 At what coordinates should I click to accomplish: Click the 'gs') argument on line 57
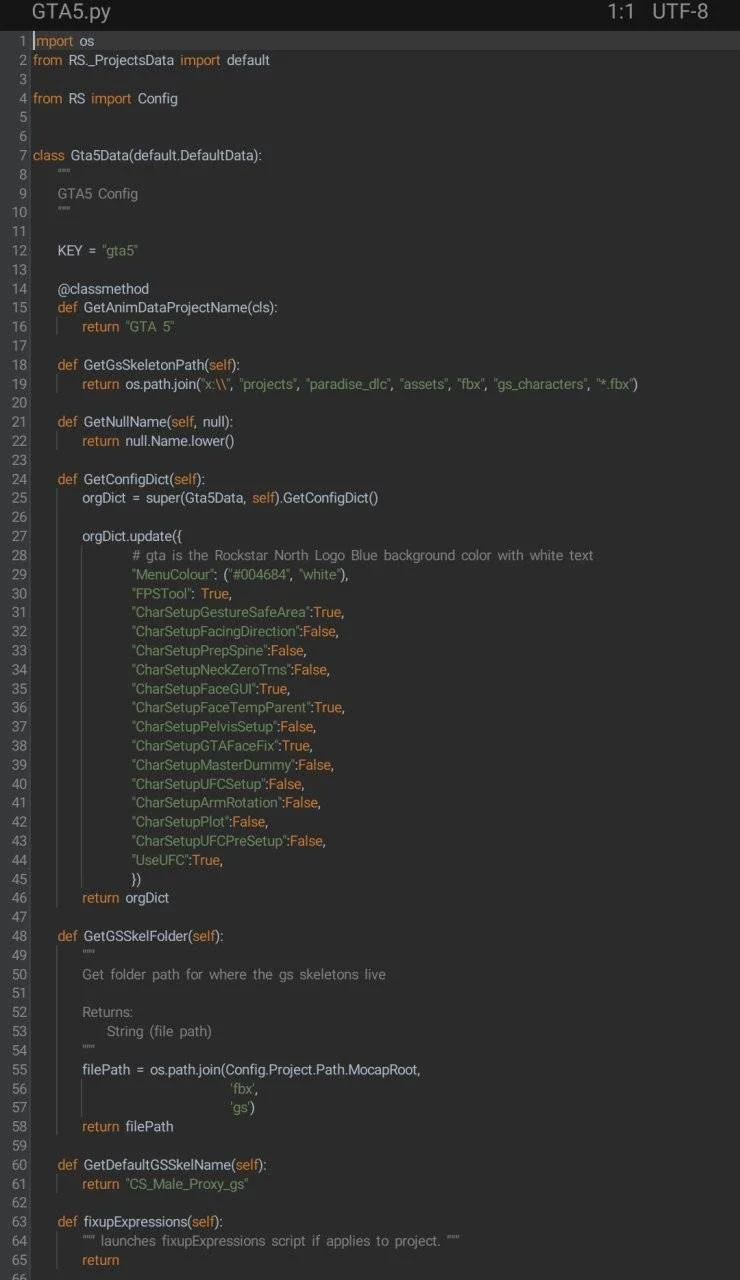click(x=242, y=1107)
